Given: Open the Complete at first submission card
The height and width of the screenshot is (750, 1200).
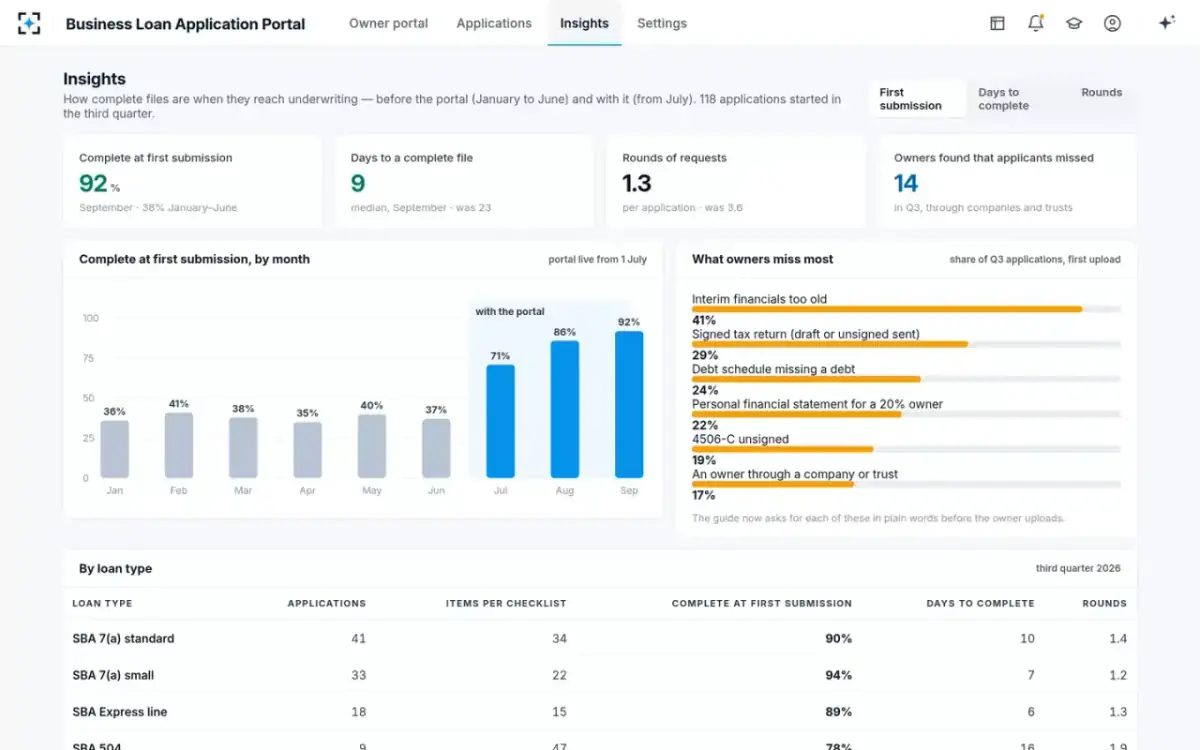Looking at the screenshot, I should pos(192,182).
